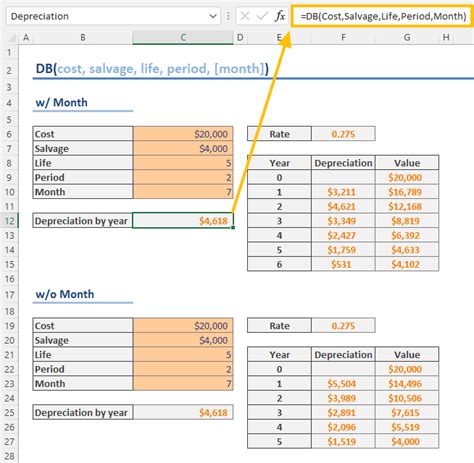474x463 pixels.
Task: Select the $4,618 result cell in row 25
Action: [183, 413]
